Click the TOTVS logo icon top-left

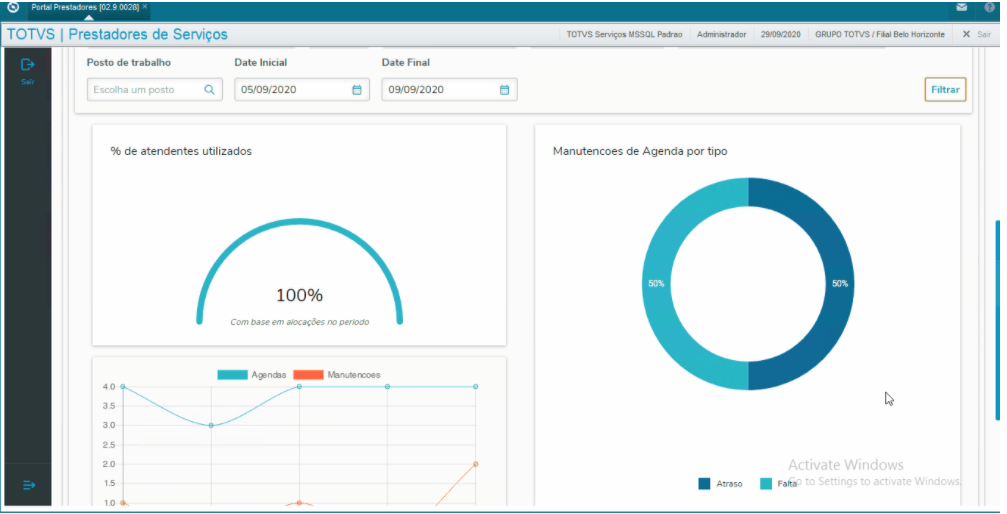pyautogui.click(x=12, y=7)
